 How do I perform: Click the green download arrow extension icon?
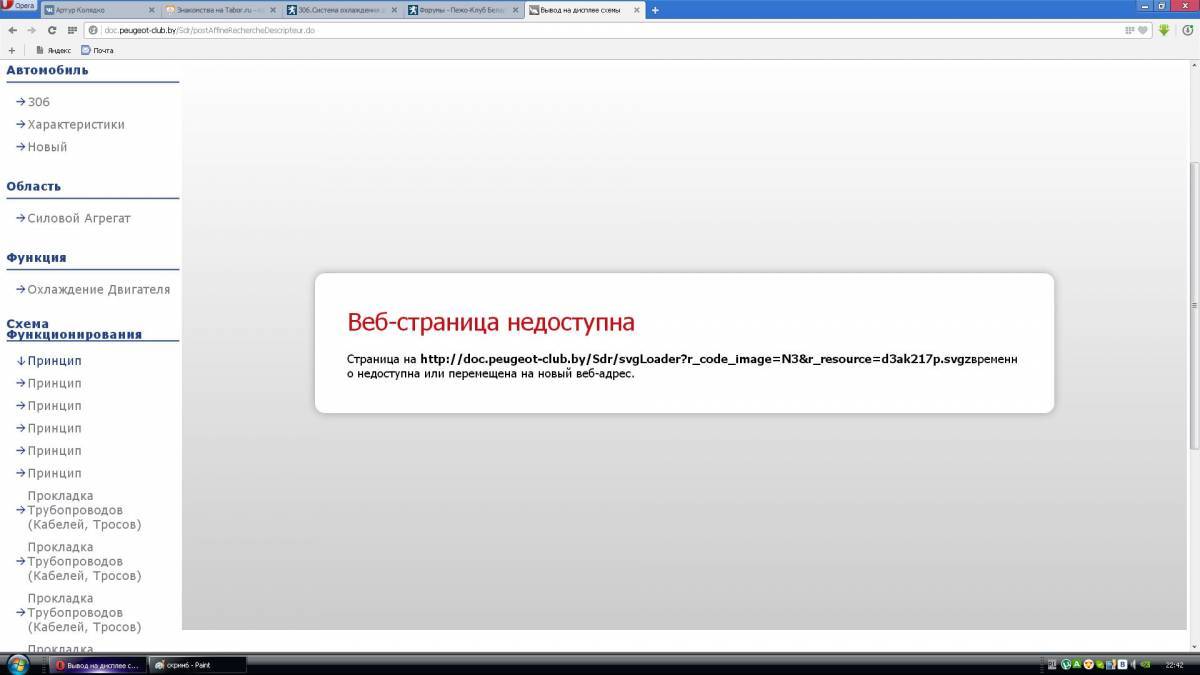click(1164, 30)
